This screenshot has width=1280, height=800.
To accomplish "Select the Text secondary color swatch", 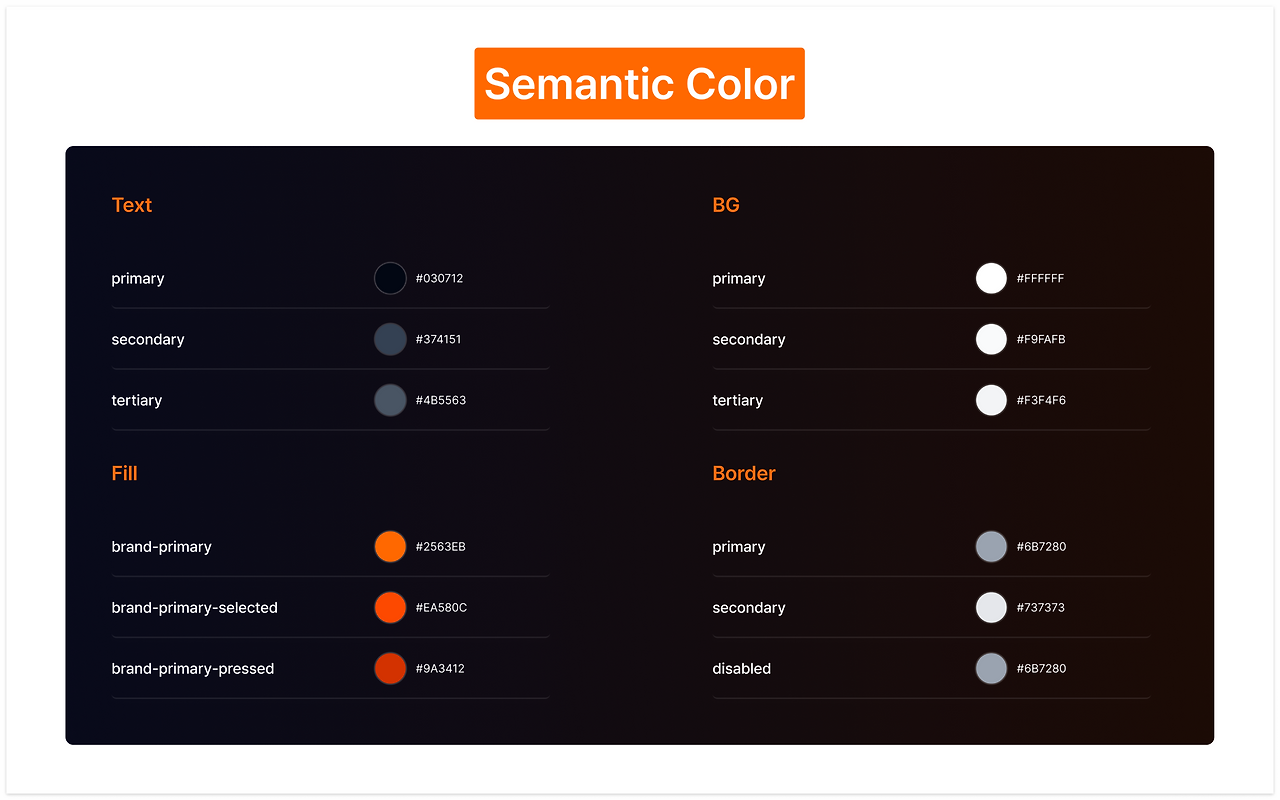I will 390,339.
